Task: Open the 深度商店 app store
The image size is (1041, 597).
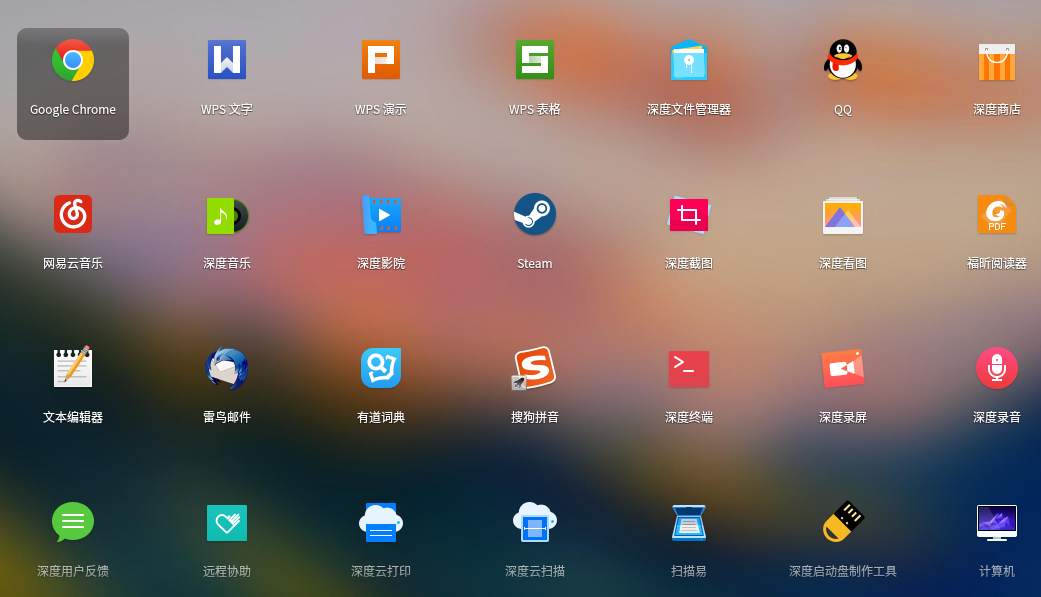Action: [x=997, y=62]
